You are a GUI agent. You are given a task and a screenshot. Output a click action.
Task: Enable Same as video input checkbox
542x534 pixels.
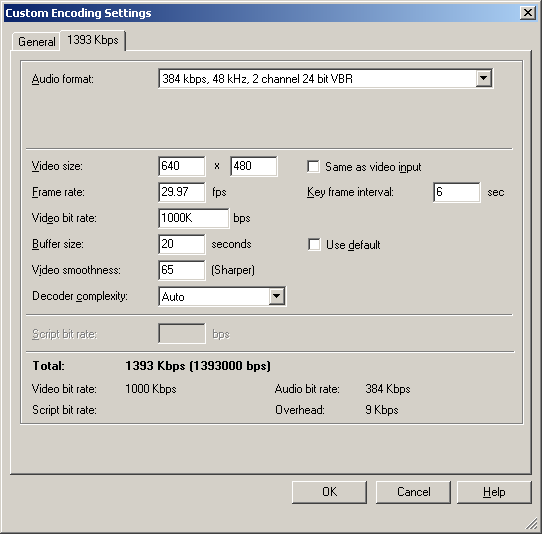313,167
